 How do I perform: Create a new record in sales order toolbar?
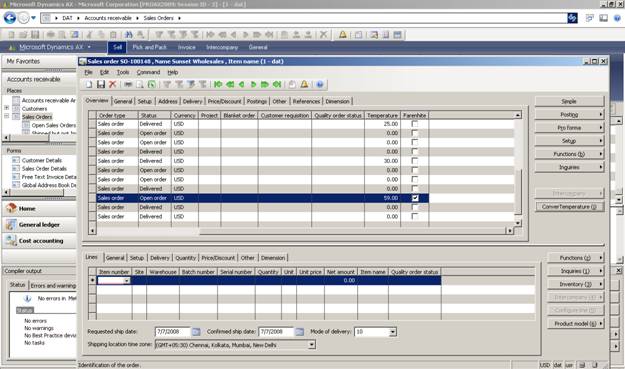click(x=89, y=84)
